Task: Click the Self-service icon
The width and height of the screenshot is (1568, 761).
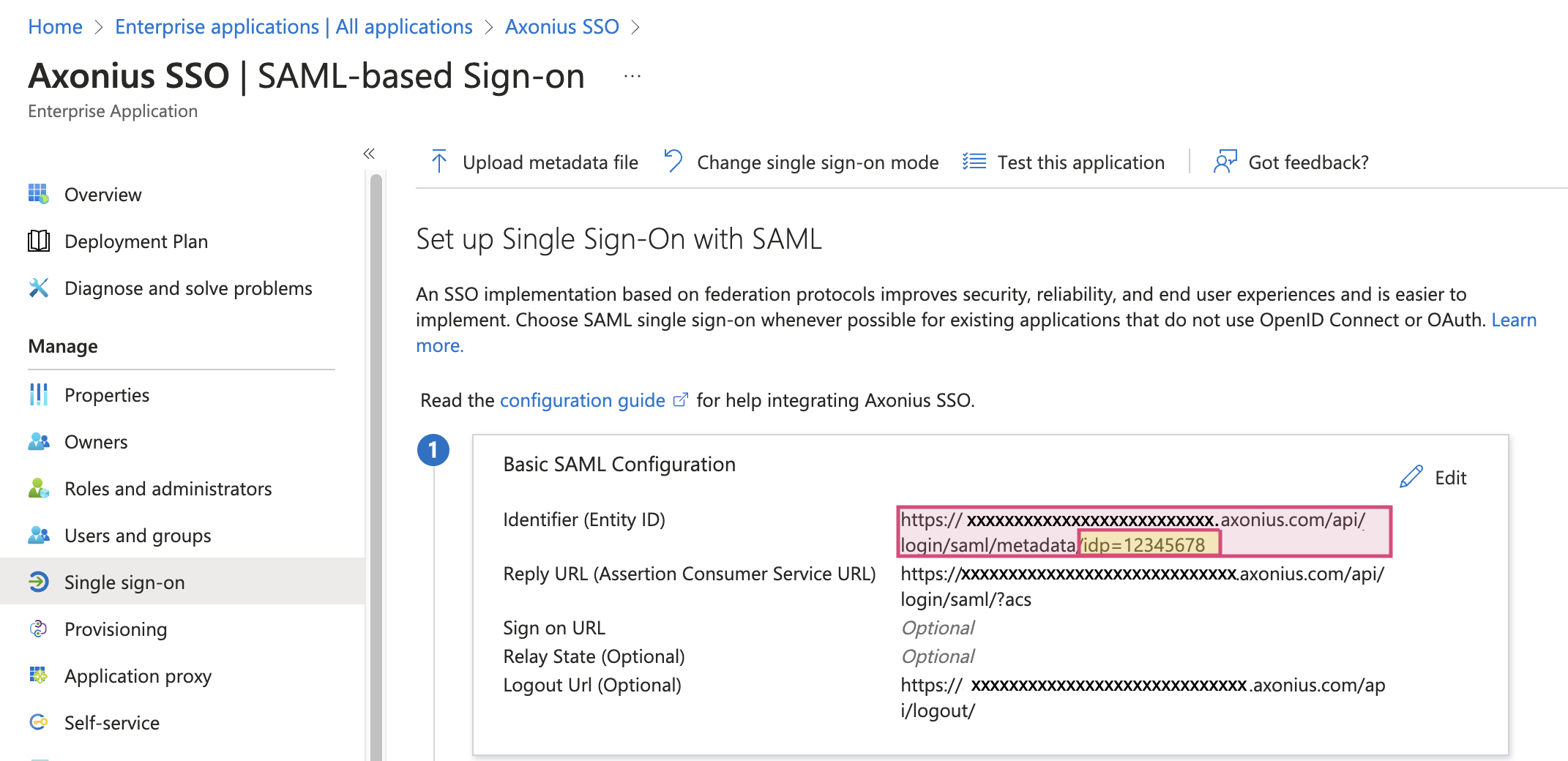Action: coord(38,722)
